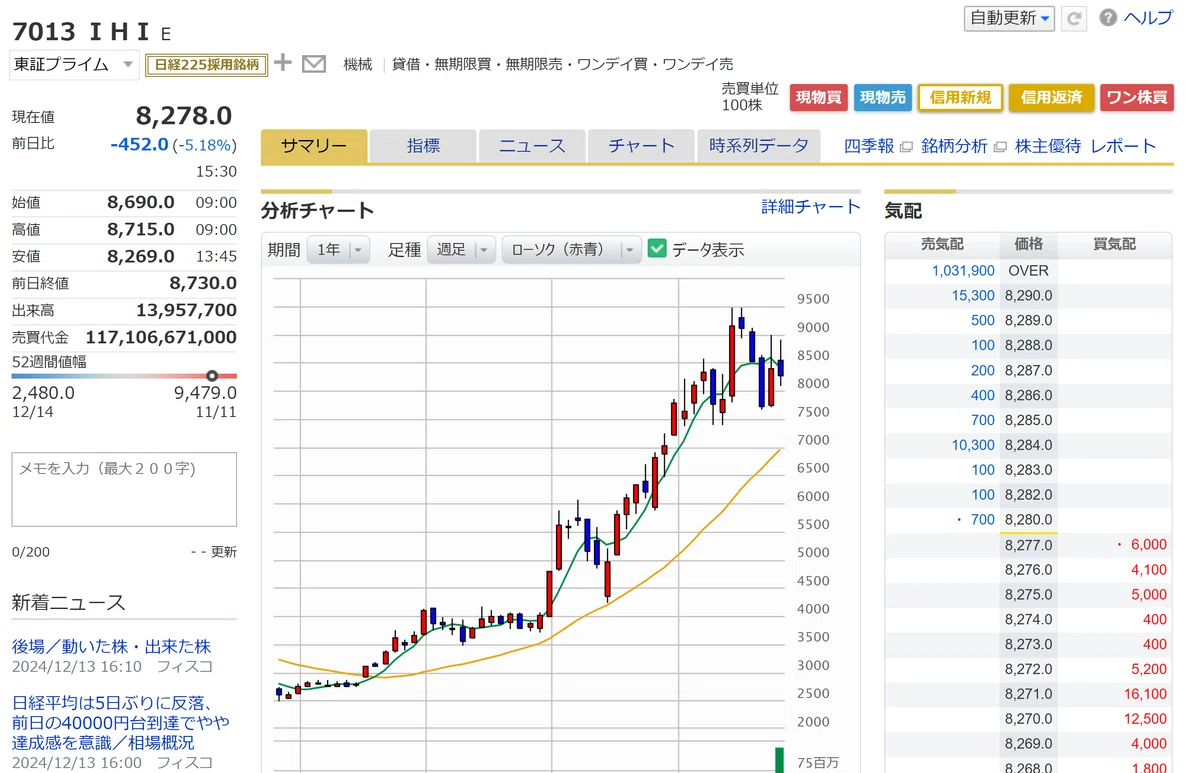Select the サマリー tab
1200x773 pixels.
pyautogui.click(x=314, y=146)
